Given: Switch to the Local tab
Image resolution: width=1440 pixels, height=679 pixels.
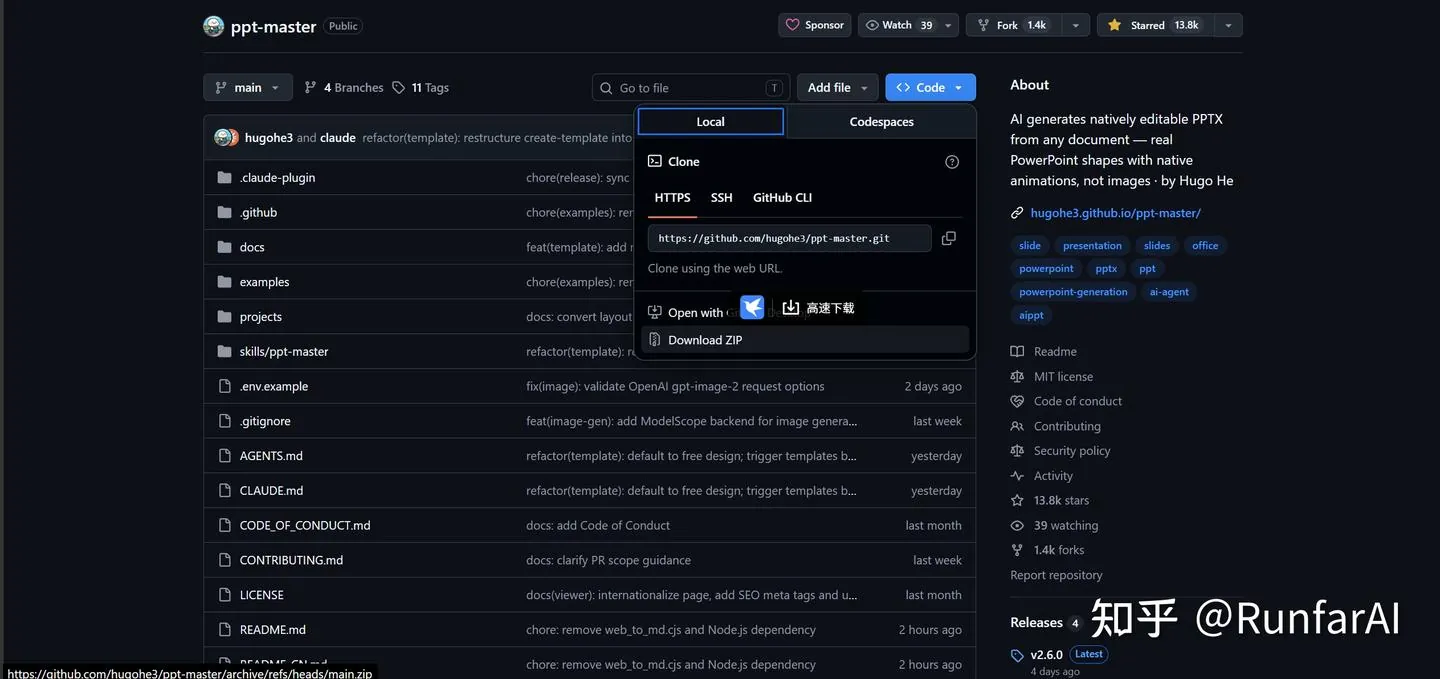Looking at the screenshot, I should pyautogui.click(x=711, y=122).
